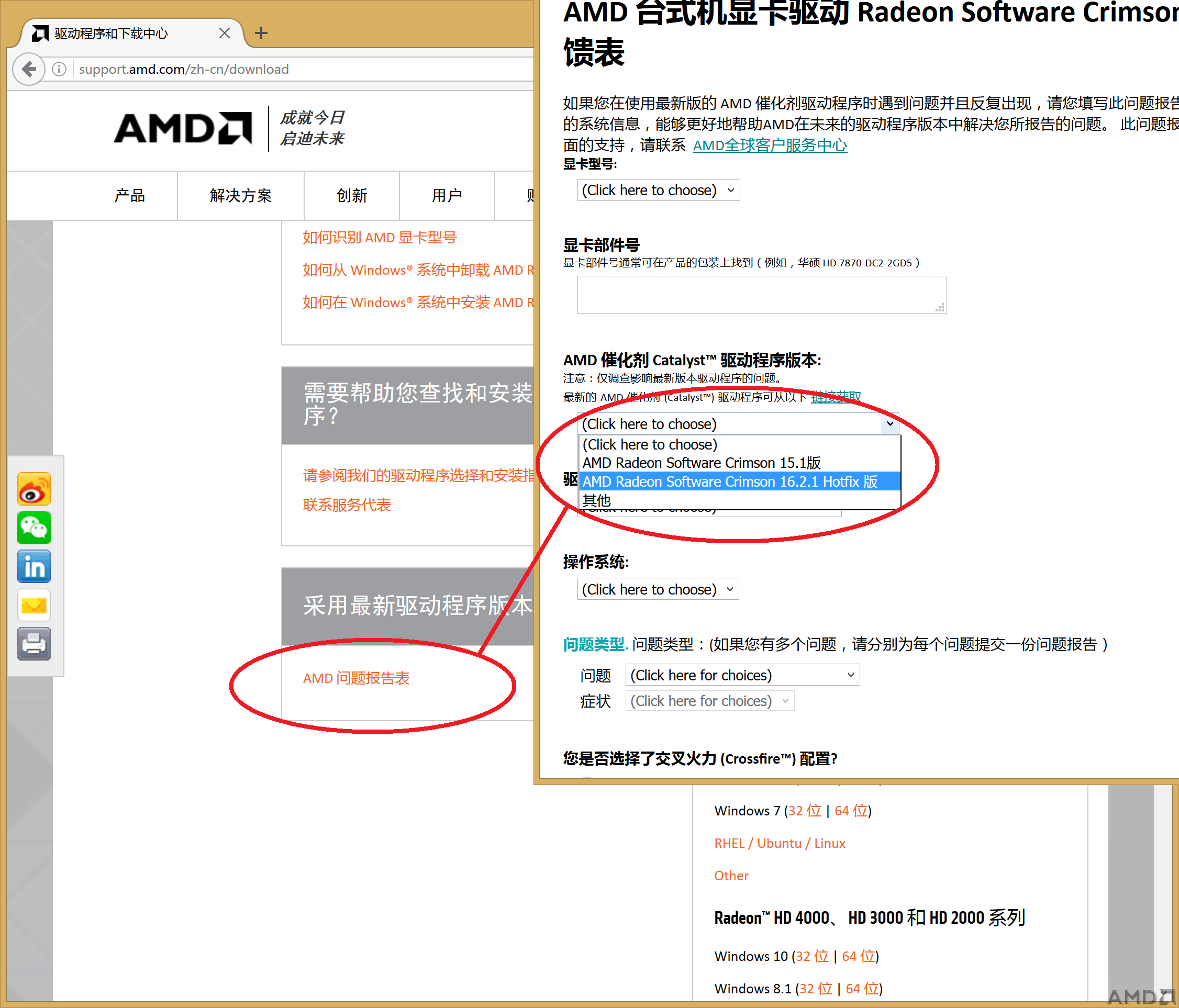This screenshot has width=1179, height=1008.
Task: Open RHEL / Ubuntu / Linux driver link
Action: pyautogui.click(x=780, y=843)
